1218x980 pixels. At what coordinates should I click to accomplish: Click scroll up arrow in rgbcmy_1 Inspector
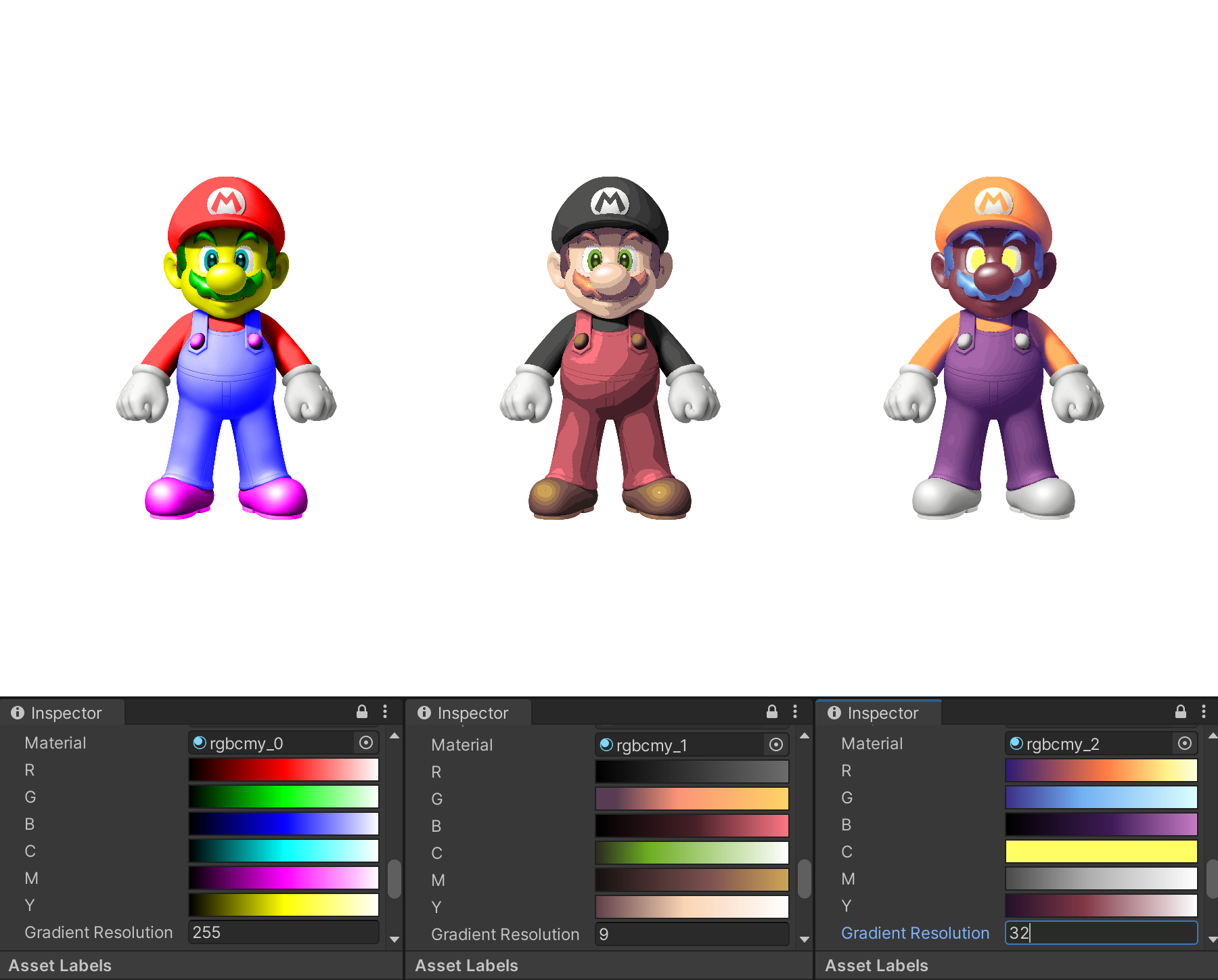point(805,736)
